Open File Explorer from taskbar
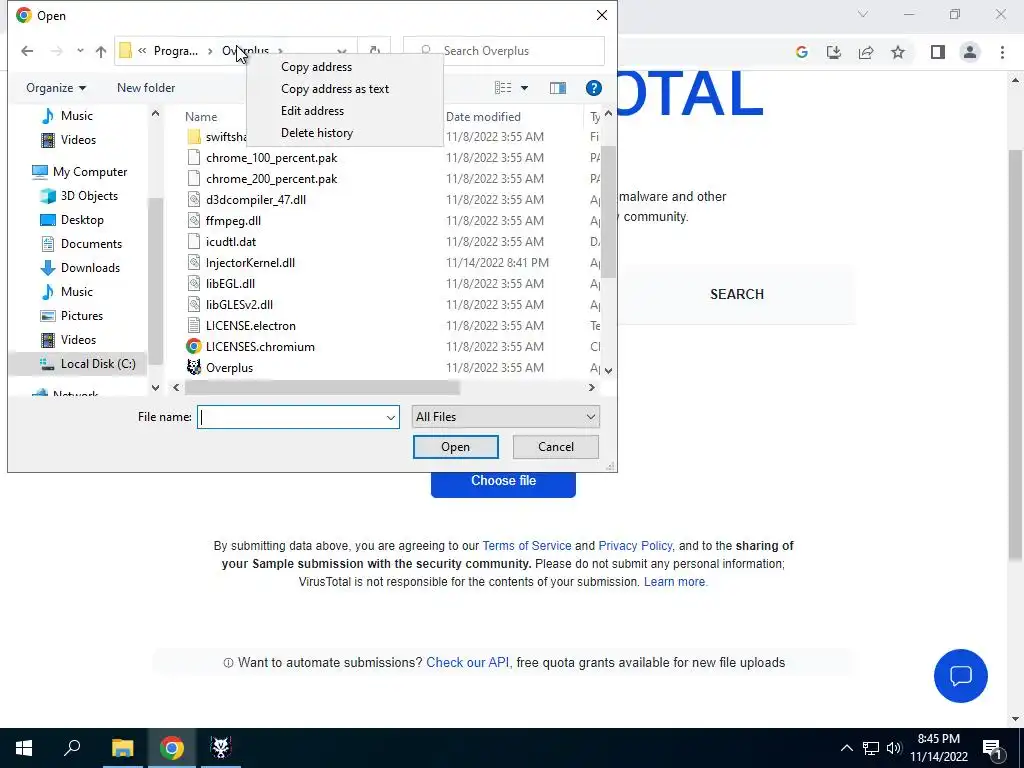 122,748
